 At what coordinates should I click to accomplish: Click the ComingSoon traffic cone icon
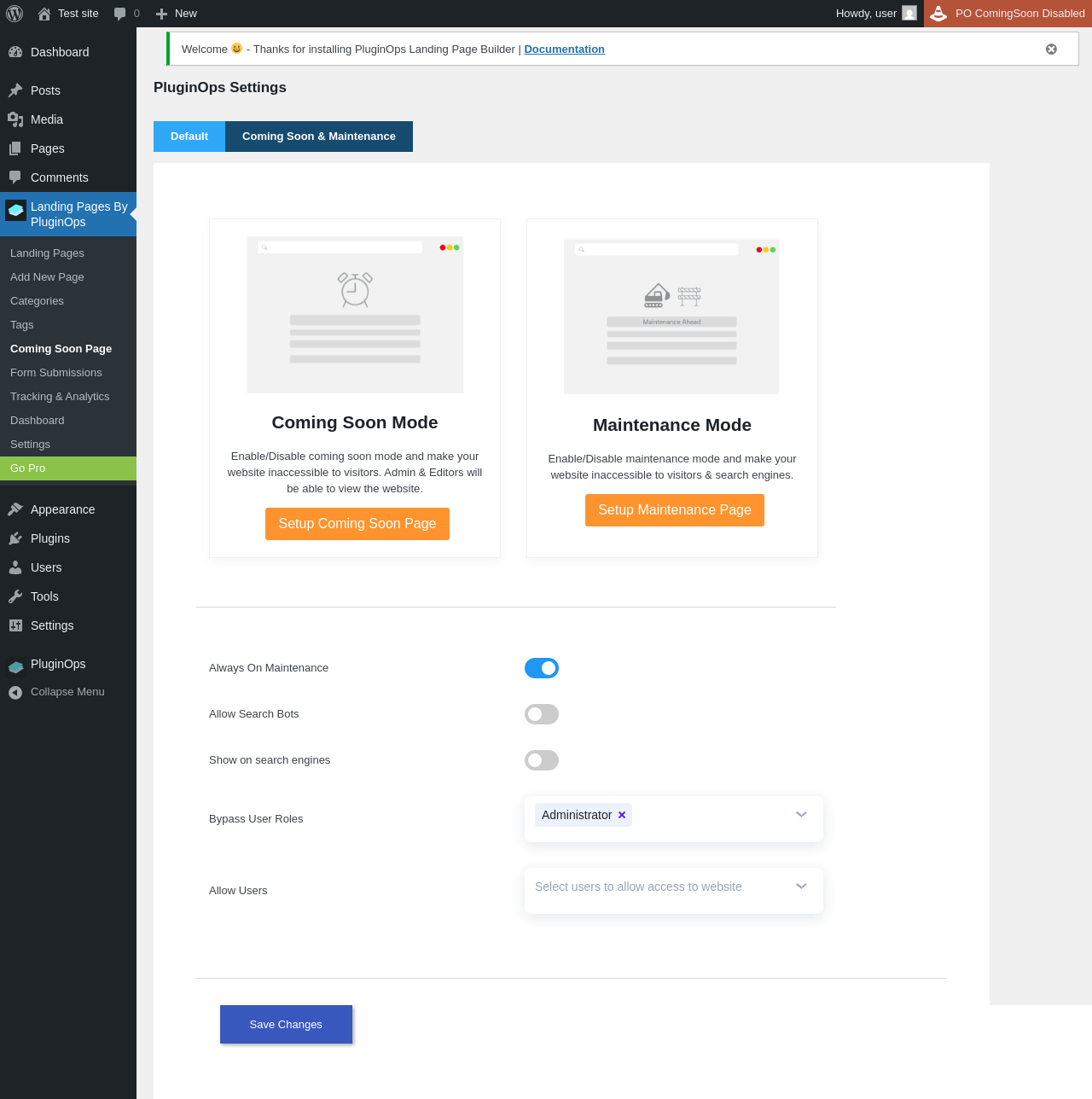click(938, 14)
